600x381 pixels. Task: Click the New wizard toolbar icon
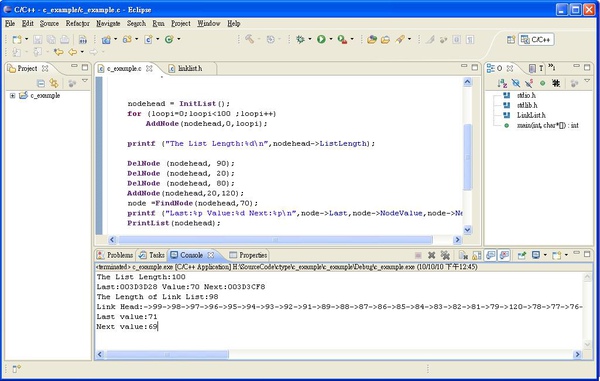pos(17,39)
